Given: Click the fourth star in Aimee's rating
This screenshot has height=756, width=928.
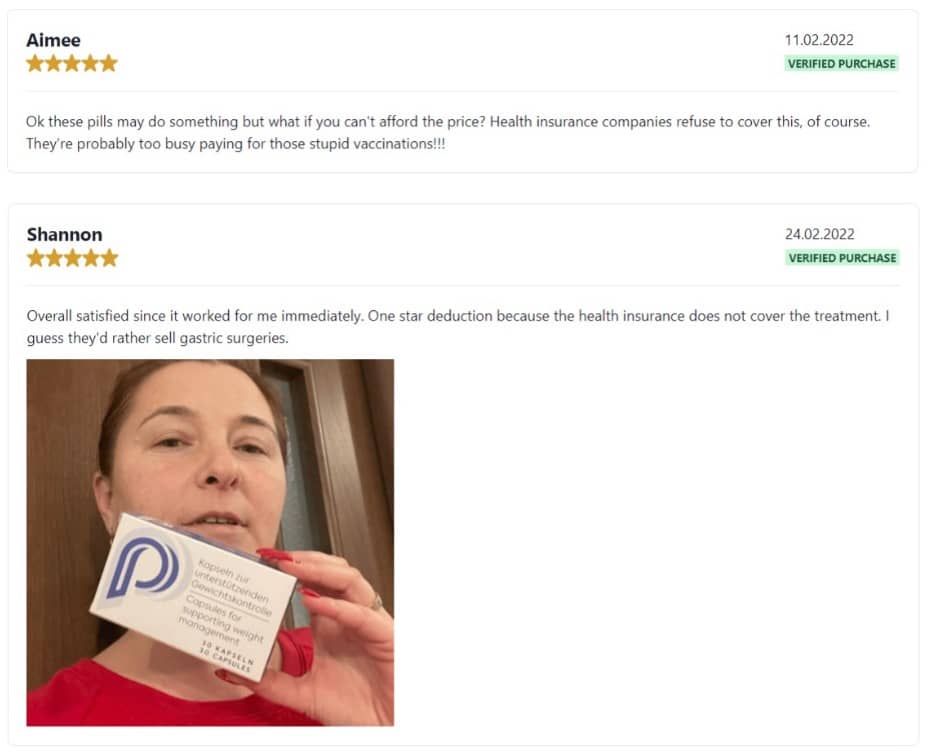Looking at the screenshot, I should [x=90, y=63].
